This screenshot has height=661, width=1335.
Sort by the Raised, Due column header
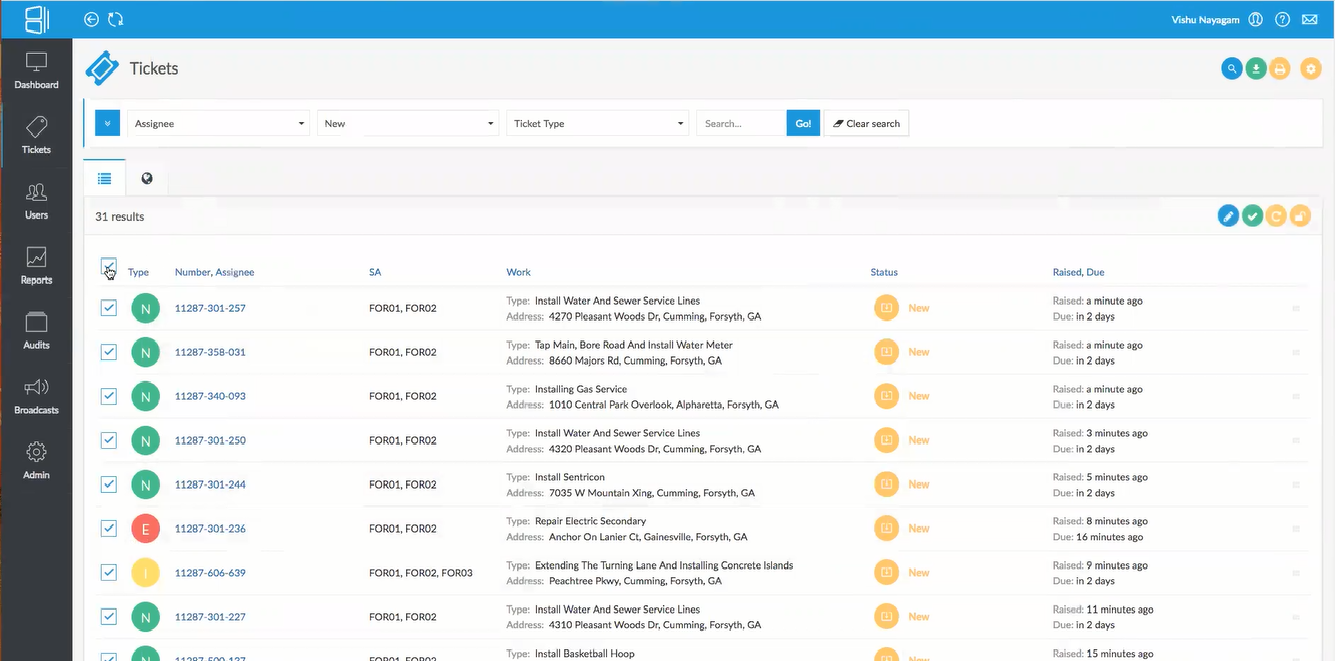[1078, 272]
